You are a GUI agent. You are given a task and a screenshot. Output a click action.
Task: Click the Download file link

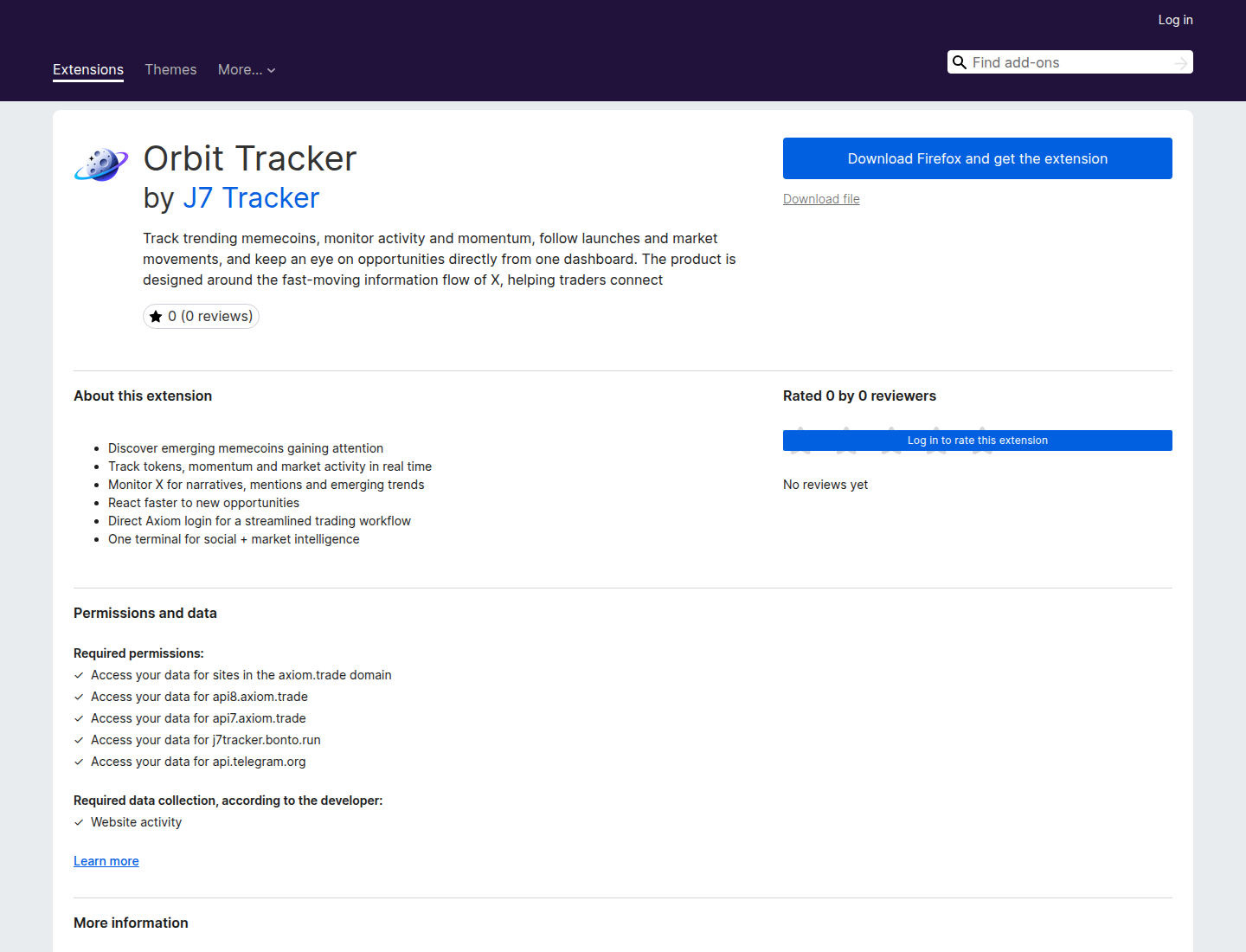pyautogui.click(x=821, y=199)
